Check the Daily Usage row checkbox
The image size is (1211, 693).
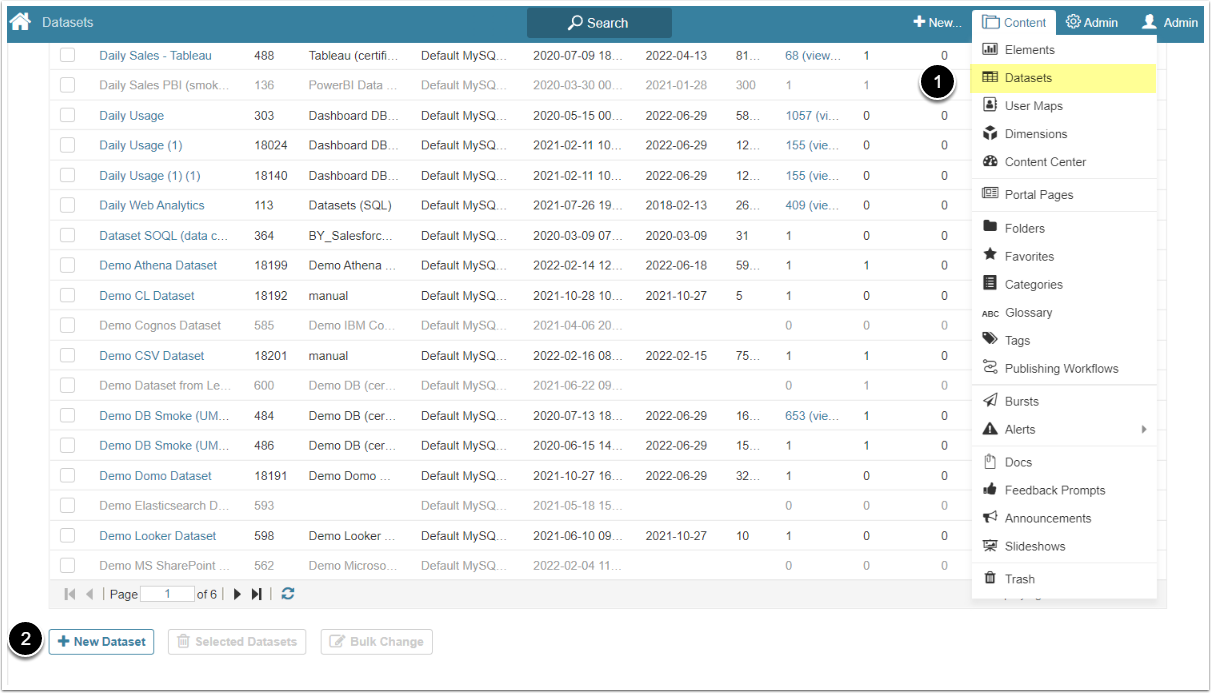click(67, 116)
